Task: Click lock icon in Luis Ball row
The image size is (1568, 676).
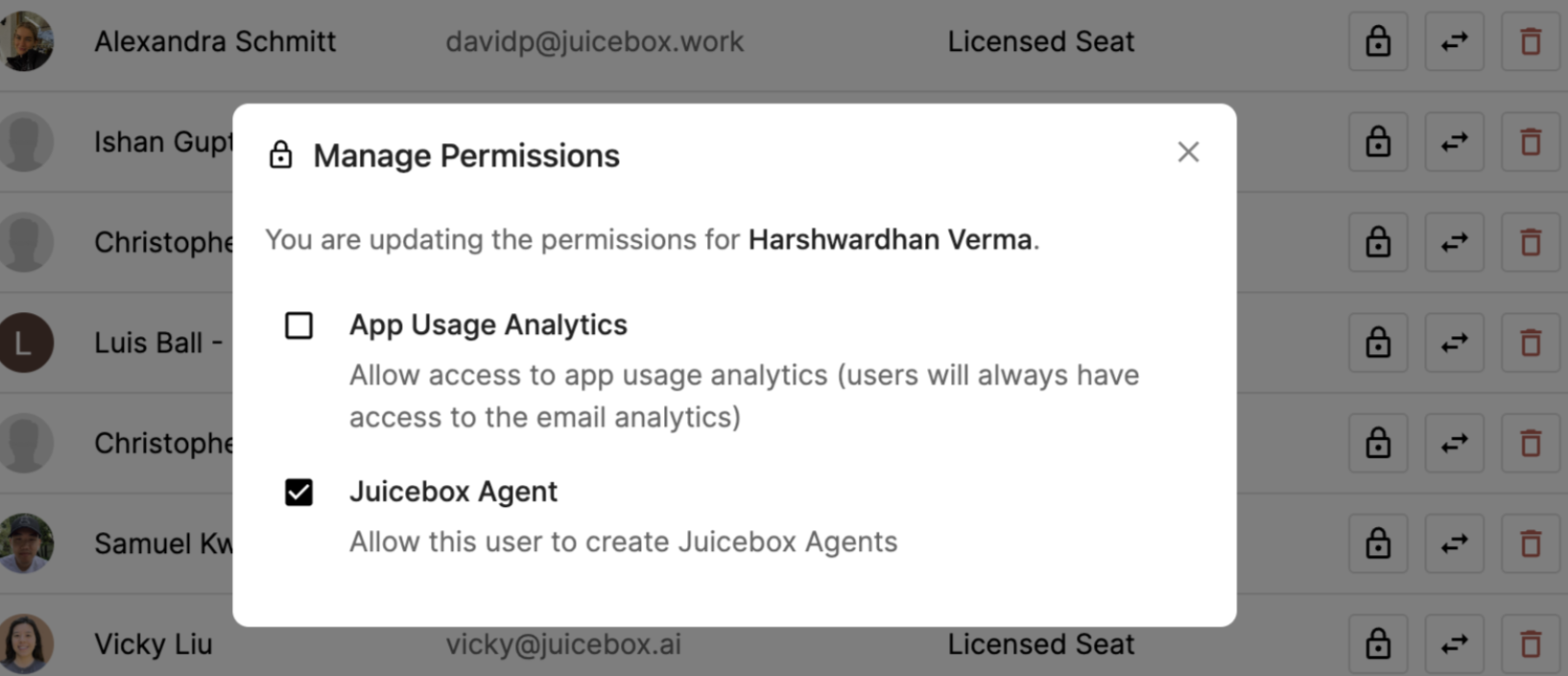Action: point(1378,343)
